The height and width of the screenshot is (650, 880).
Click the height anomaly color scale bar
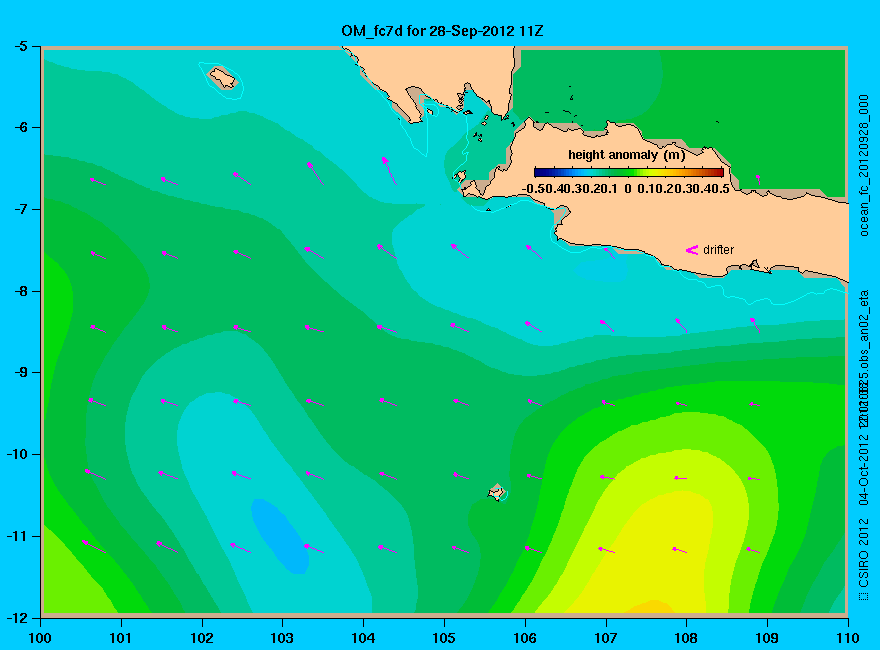coord(629,172)
